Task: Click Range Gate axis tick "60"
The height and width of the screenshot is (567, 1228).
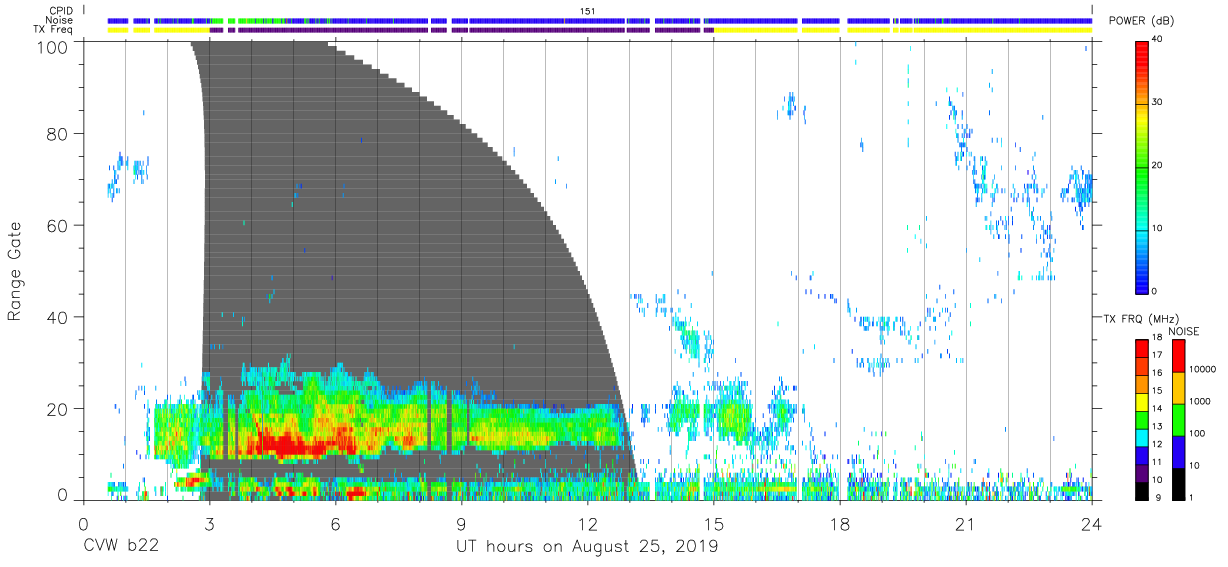Action: pyautogui.click(x=59, y=225)
